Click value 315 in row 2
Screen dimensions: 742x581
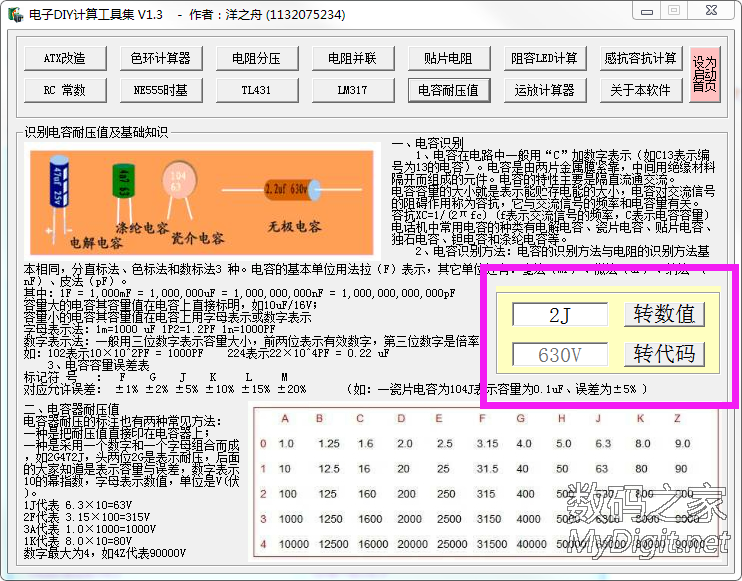[x=486, y=494]
